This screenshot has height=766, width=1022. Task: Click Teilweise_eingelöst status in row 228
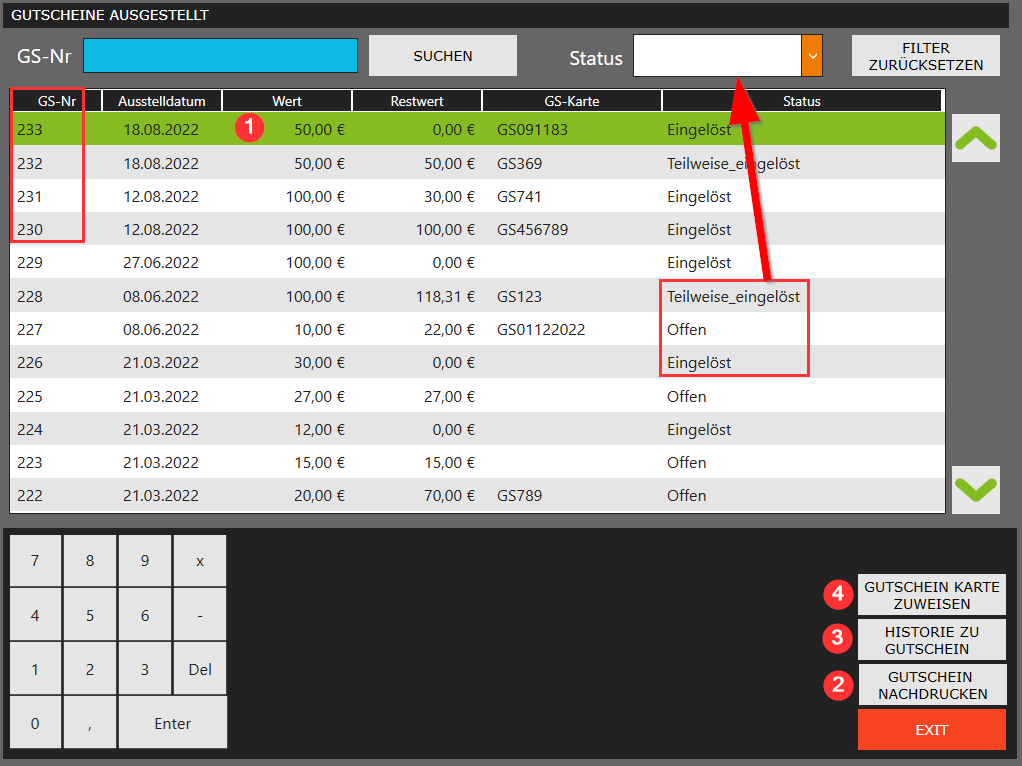coord(733,297)
